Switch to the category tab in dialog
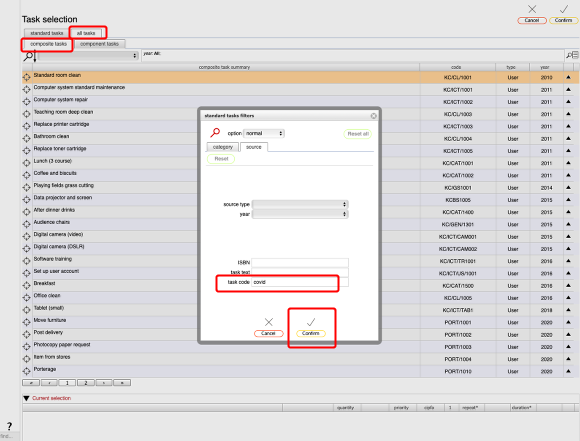This screenshot has height=441, width=580. click(x=223, y=147)
